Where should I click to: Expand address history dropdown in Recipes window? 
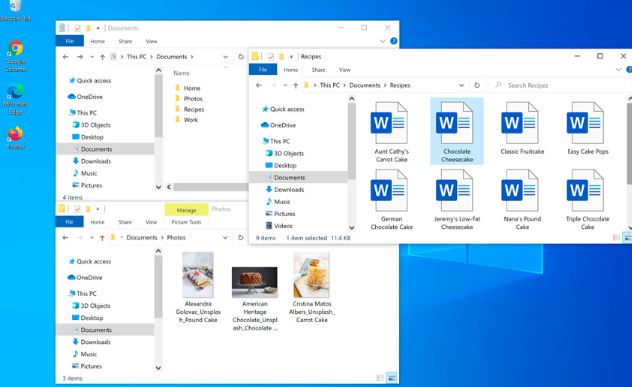tap(461, 85)
